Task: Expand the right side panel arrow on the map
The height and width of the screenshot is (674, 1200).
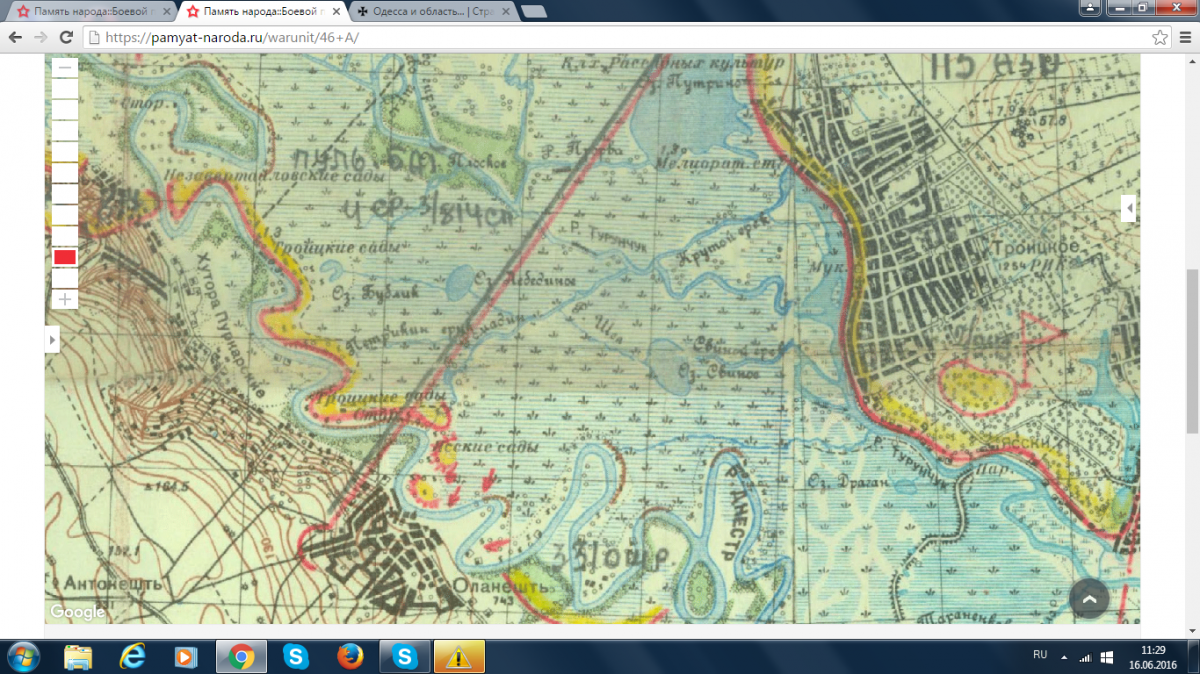Action: click(1130, 209)
